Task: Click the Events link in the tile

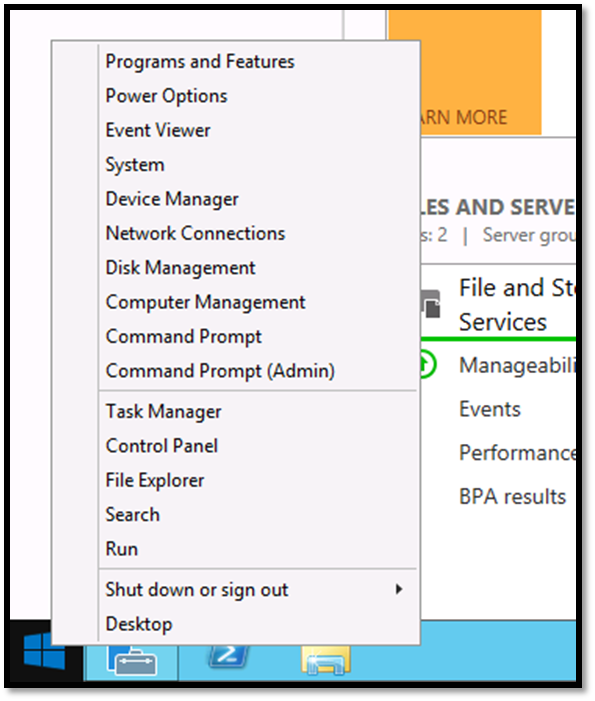Action: [x=490, y=409]
